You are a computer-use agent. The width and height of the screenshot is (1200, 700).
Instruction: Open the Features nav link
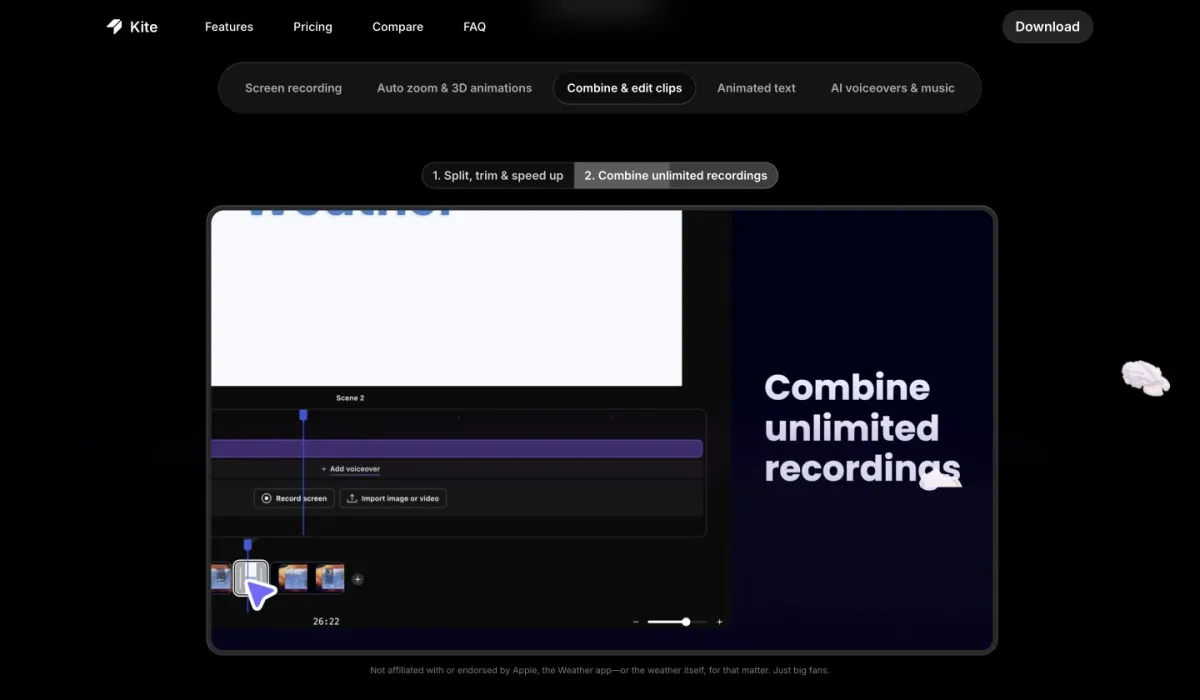tap(229, 27)
